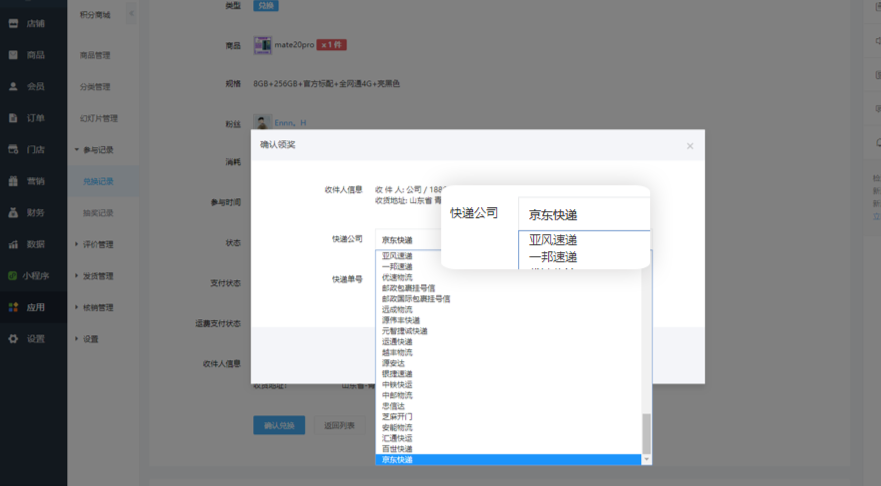Select the highlighted 京东快递 option

click(x=508, y=460)
